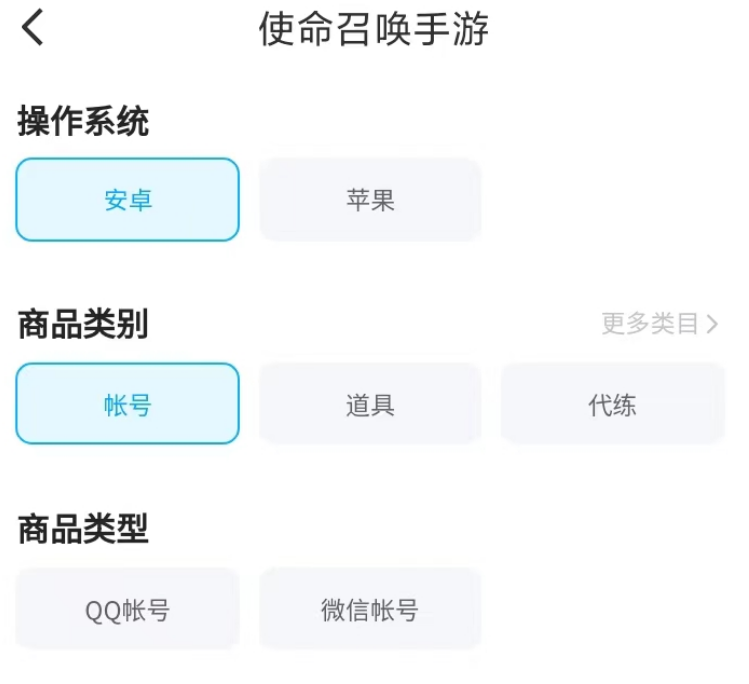
Task: Select 安卓 as the operating system
Action: (x=127, y=200)
